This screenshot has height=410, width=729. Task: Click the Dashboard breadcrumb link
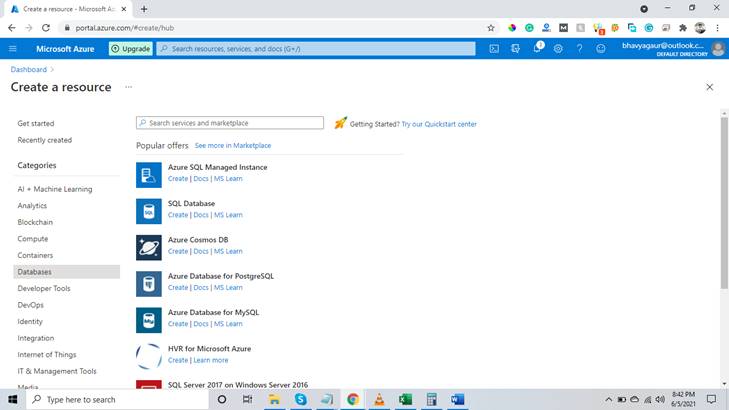[x=28, y=69]
